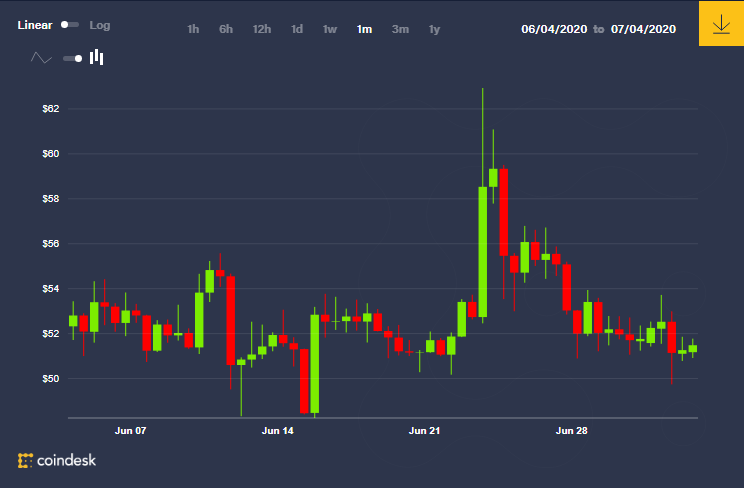Click the yellow download chart button

(x=721, y=23)
